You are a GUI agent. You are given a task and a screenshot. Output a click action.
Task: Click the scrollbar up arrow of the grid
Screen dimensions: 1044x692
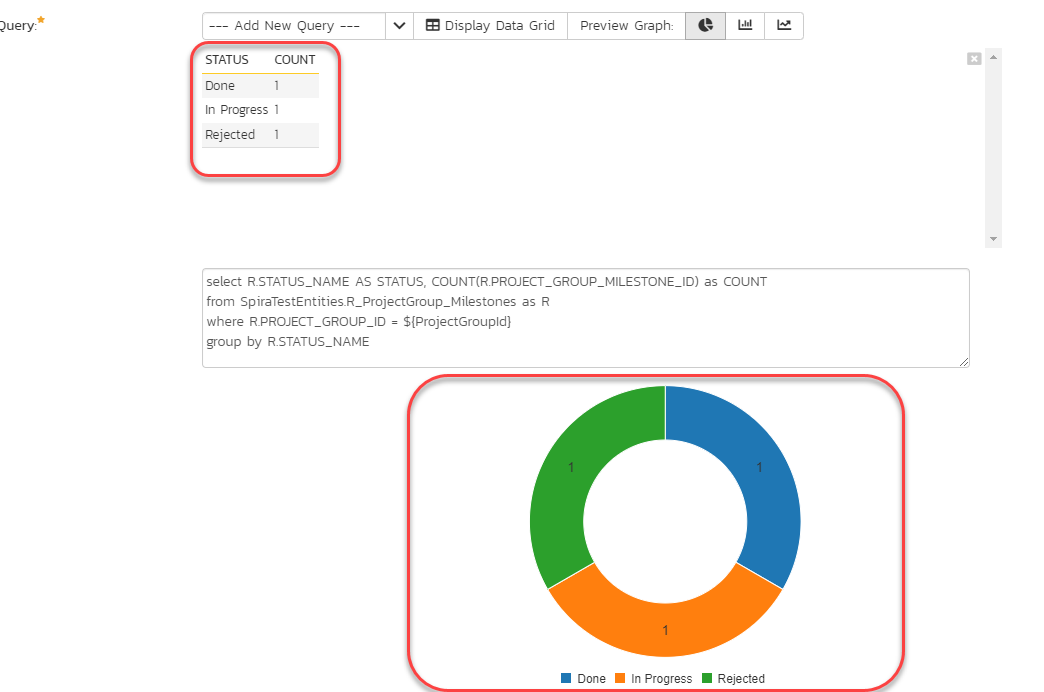993,57
